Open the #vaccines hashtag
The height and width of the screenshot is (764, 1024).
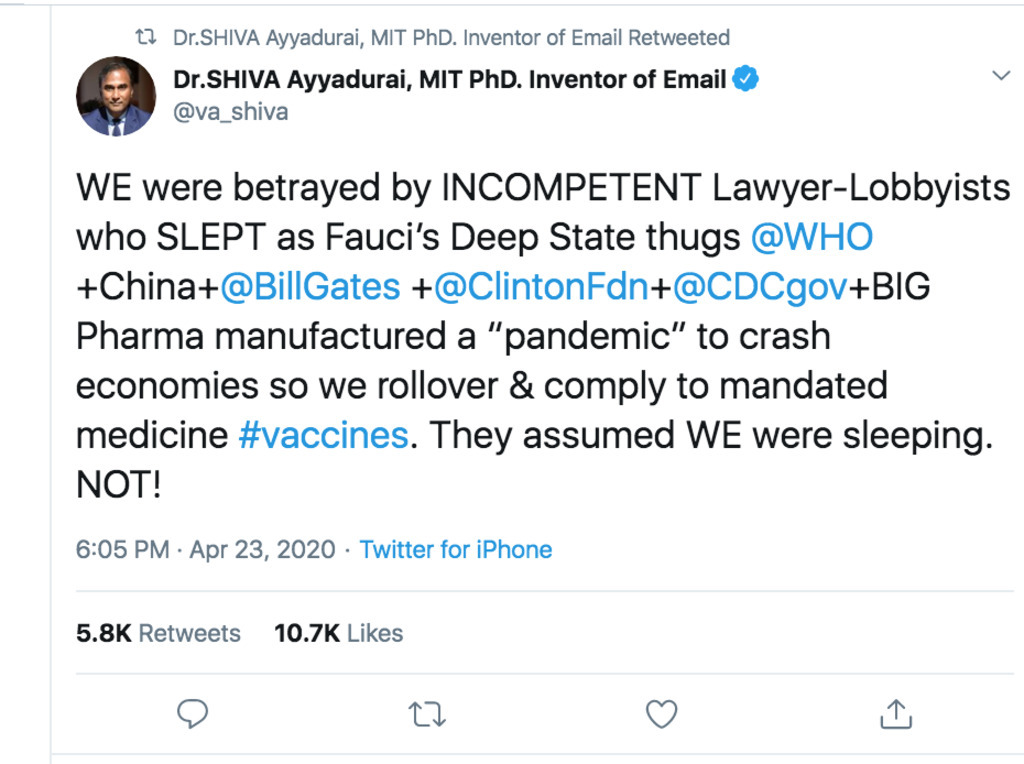(323, 435)
